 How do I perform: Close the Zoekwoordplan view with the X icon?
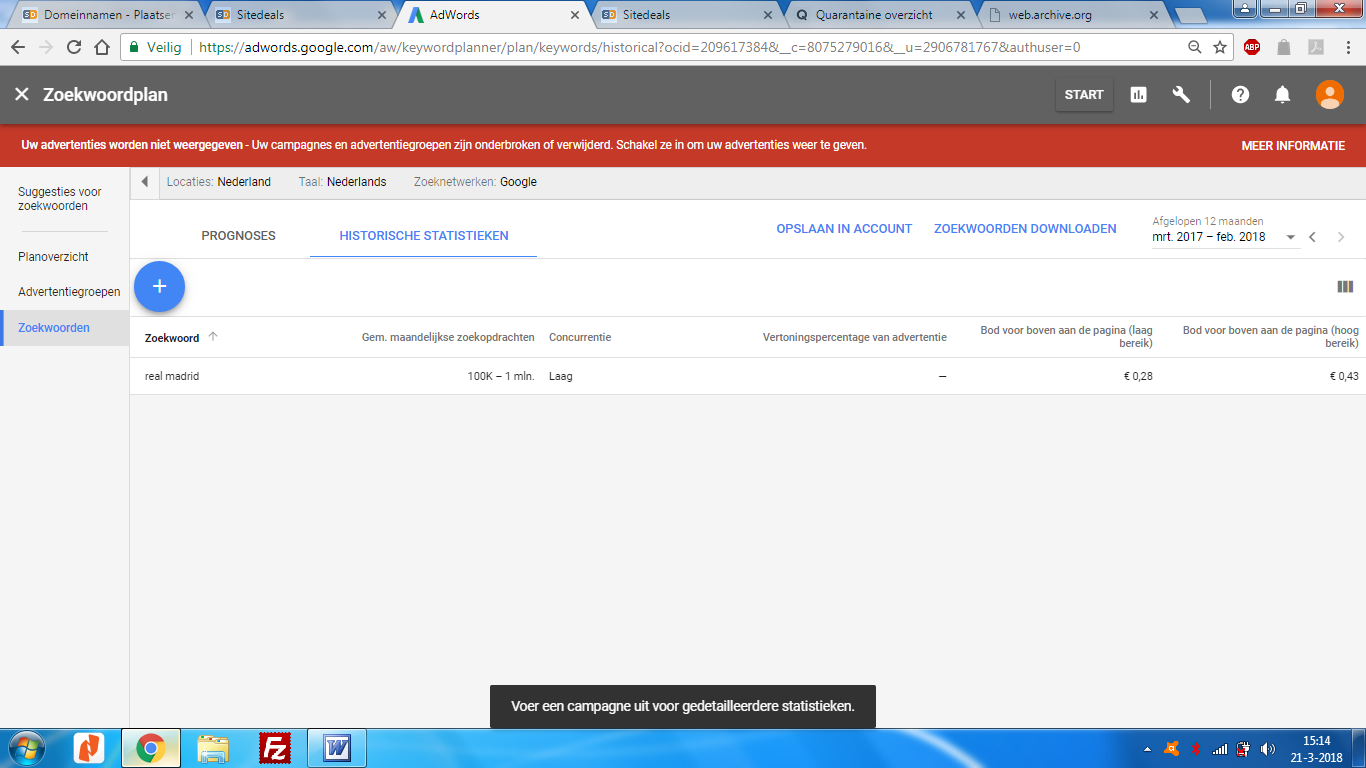[22, 95]
